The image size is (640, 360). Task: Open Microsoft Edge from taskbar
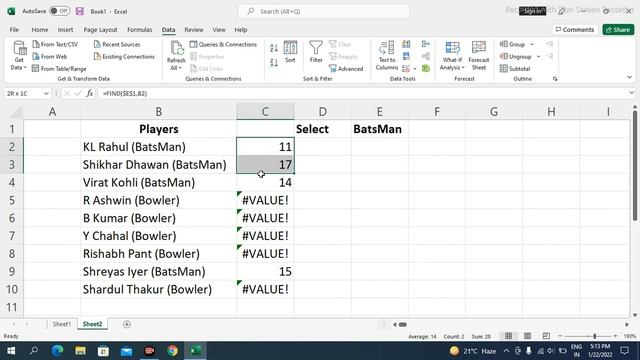click(57, 351)
